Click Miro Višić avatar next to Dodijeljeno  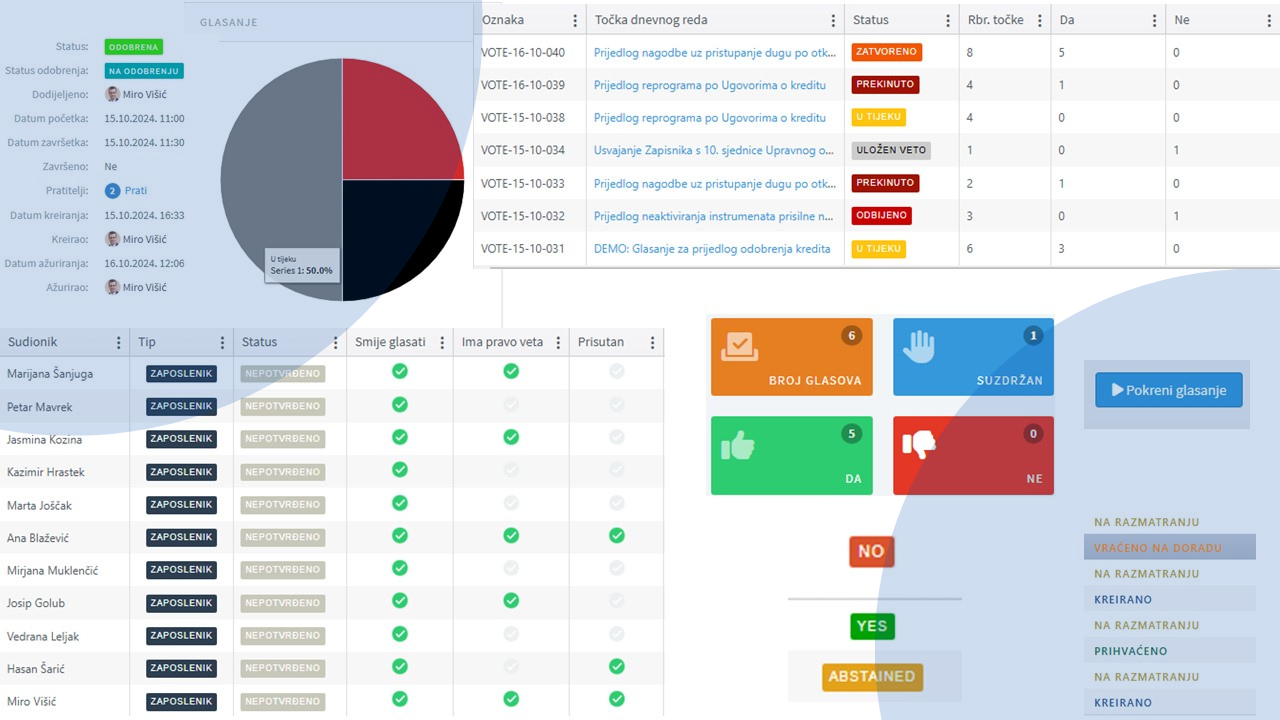(113, 94)
